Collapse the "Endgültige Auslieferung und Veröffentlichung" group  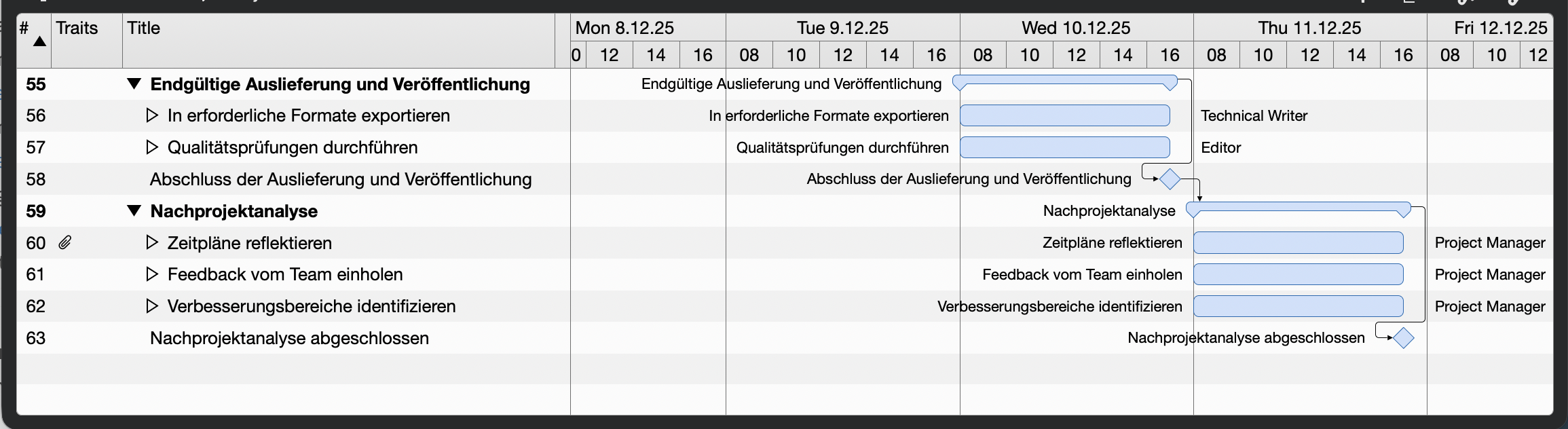(135, 83)
